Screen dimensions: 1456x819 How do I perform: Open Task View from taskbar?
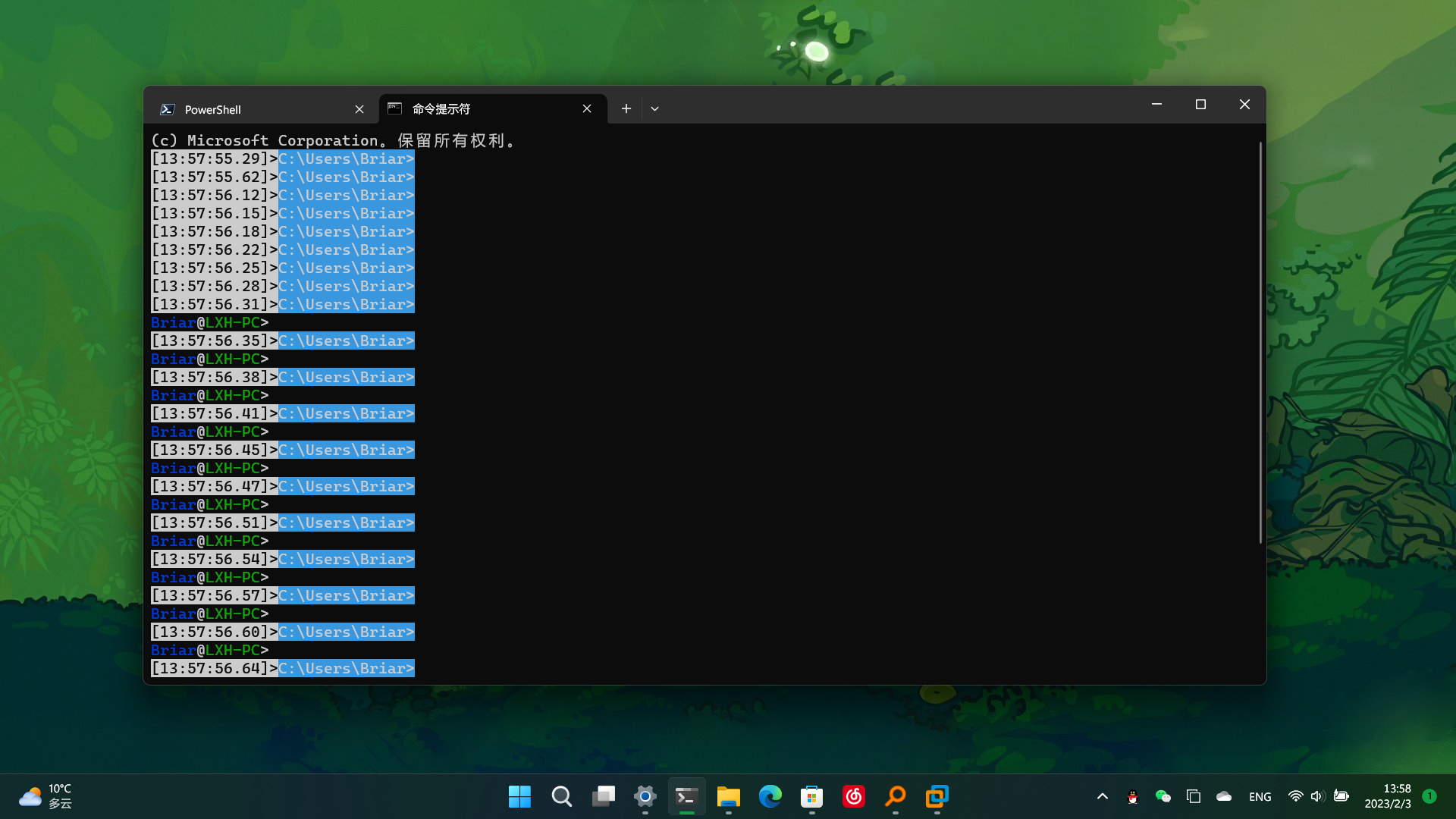point(604,796)
